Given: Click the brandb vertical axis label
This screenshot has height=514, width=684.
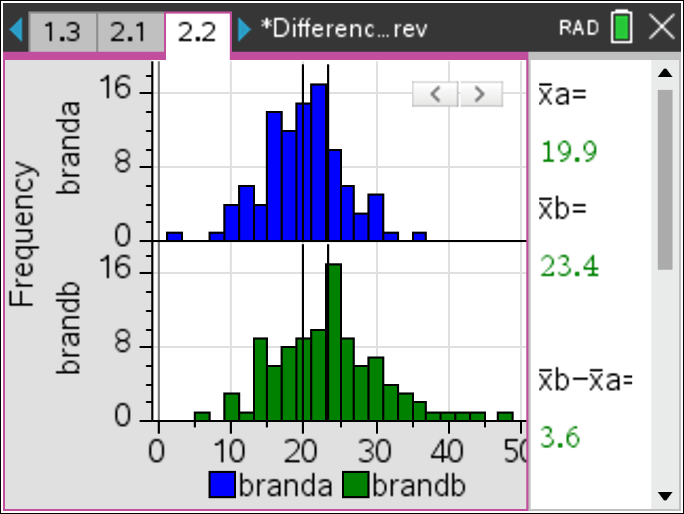Looking at the screenshot, I should (x=70, y=330).
